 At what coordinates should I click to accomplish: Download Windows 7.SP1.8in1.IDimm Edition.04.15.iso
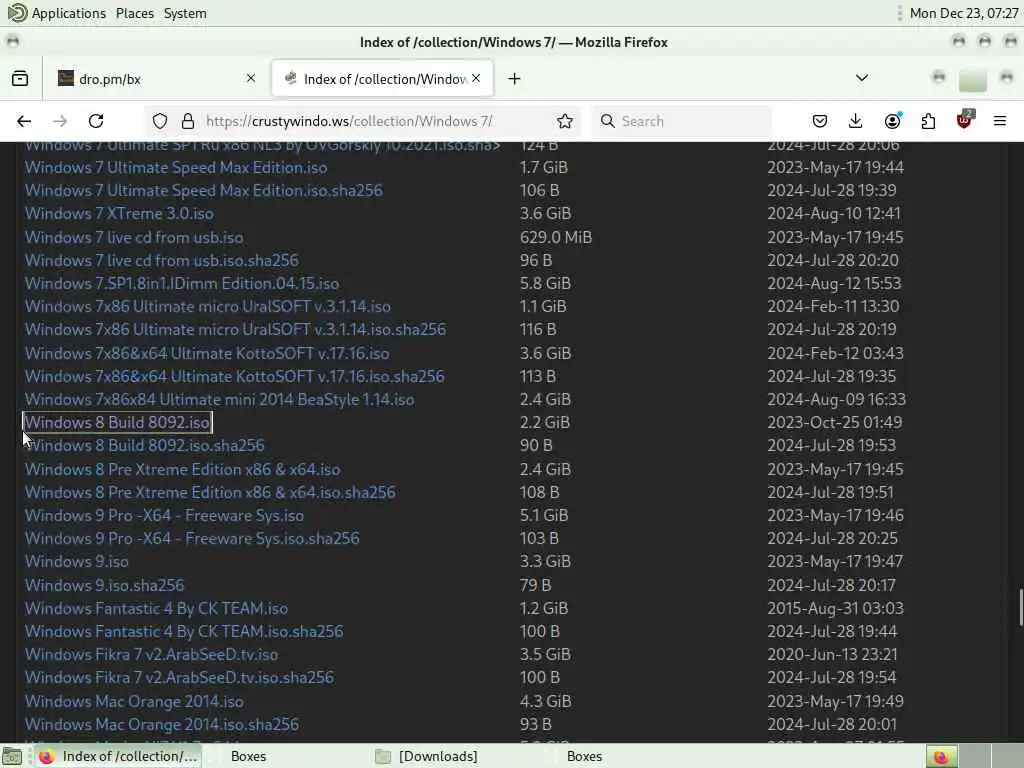coord(182,283)
